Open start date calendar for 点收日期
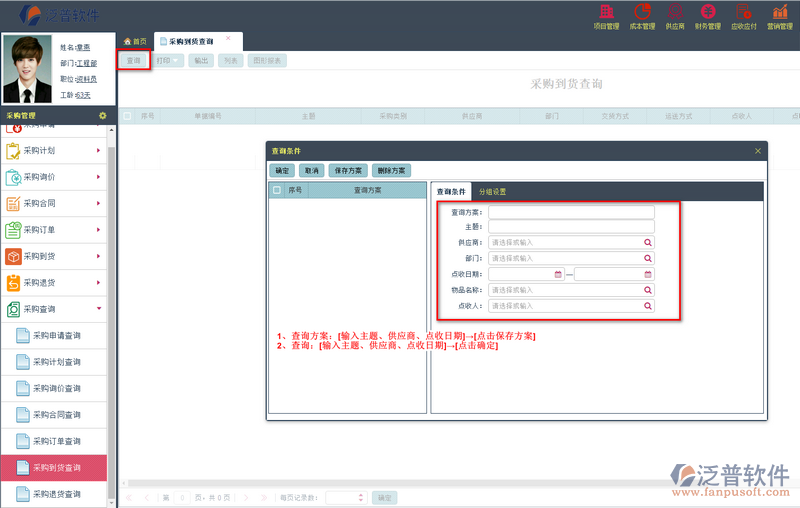This screenshot has height=508, width=800. tap(558, 274)
